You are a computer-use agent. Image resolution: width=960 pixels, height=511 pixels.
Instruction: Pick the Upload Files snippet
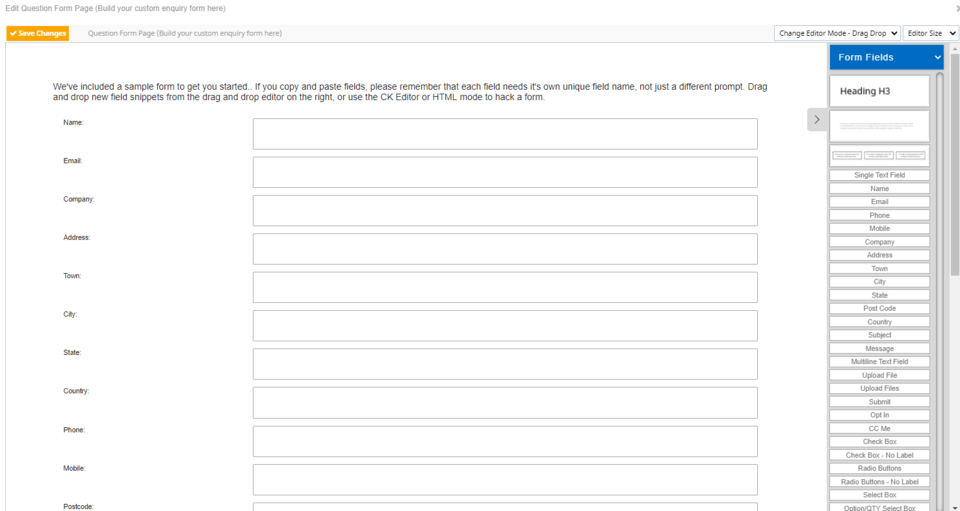pyautogui.click(x=880, y=388)
